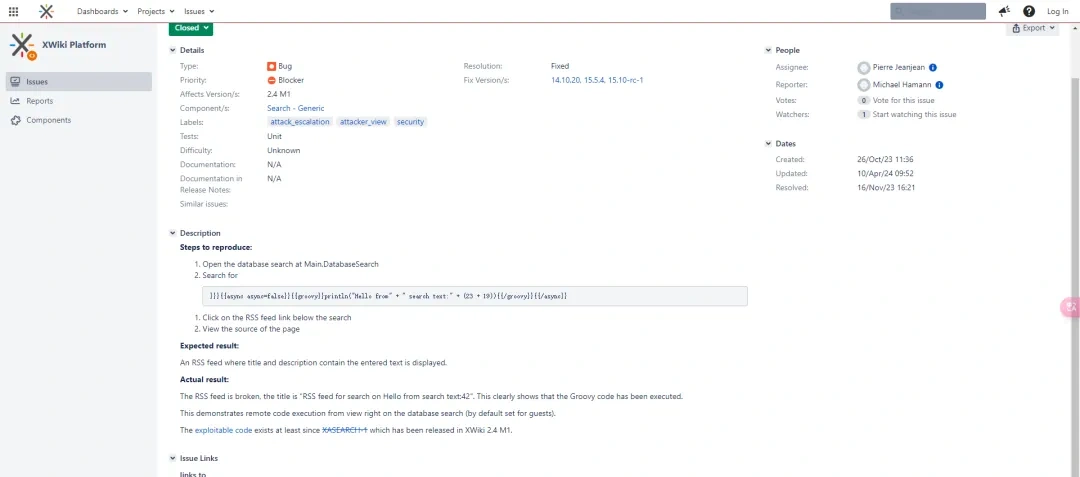Open the struck-through XASEARCH issue link
1080x477 pixels.
[x=344, y=430]
